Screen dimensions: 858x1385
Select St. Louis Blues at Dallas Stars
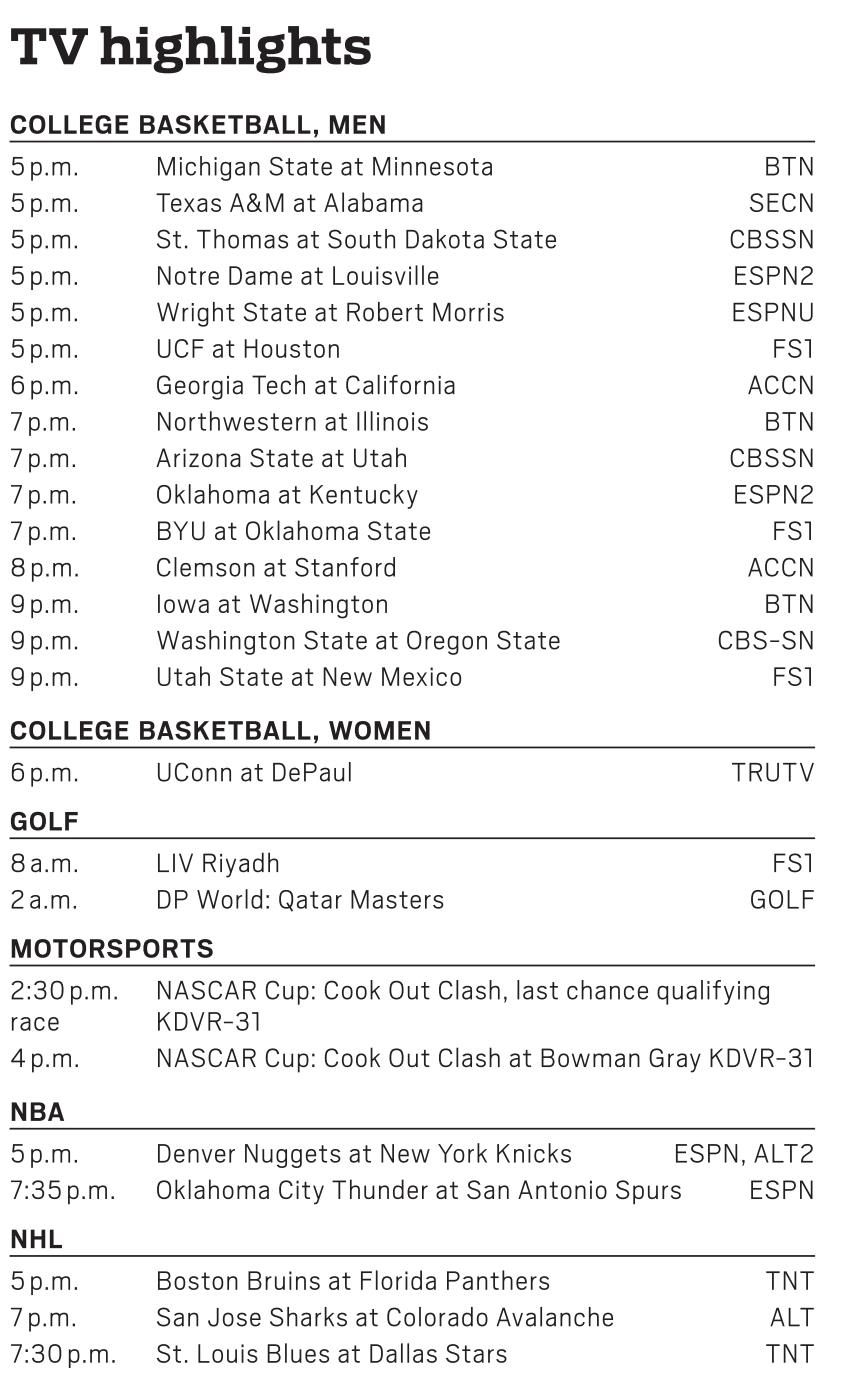(x=331, y=1355)
